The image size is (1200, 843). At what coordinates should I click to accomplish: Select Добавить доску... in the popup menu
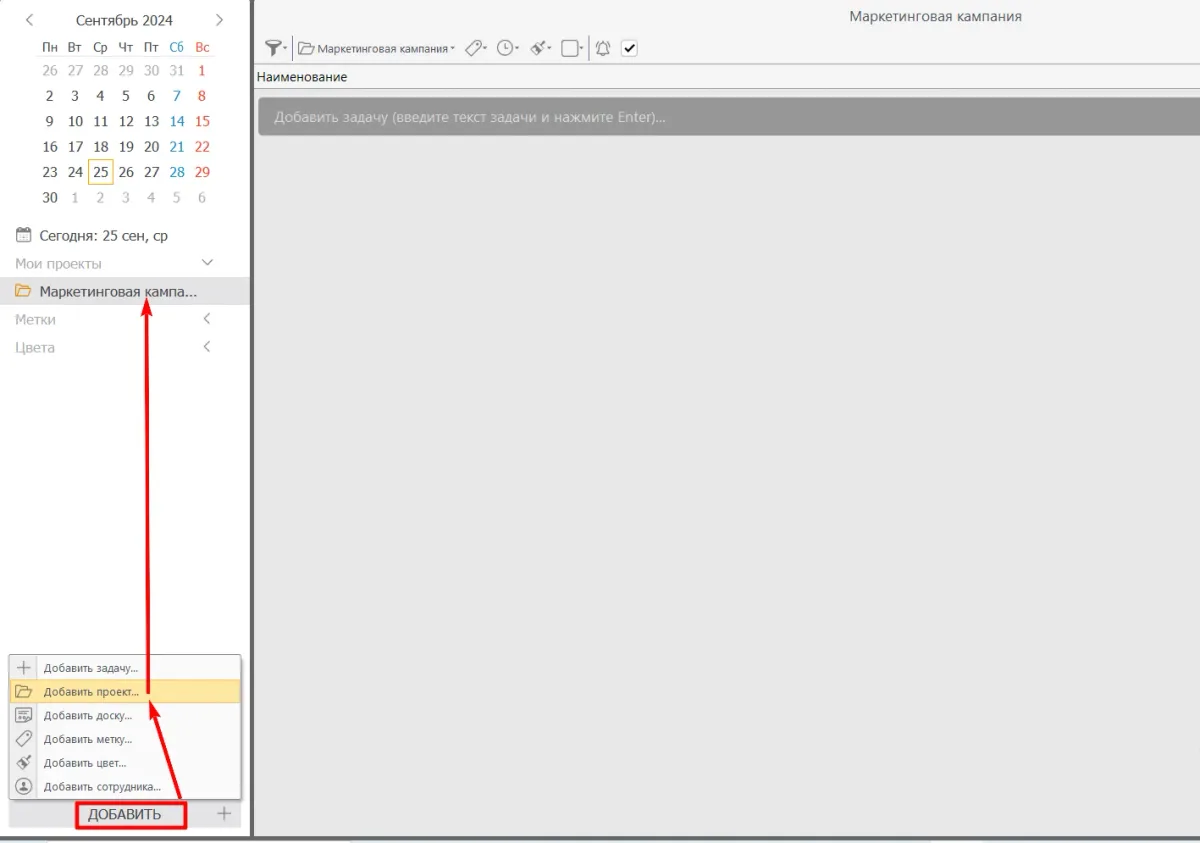tap(88, 716)
